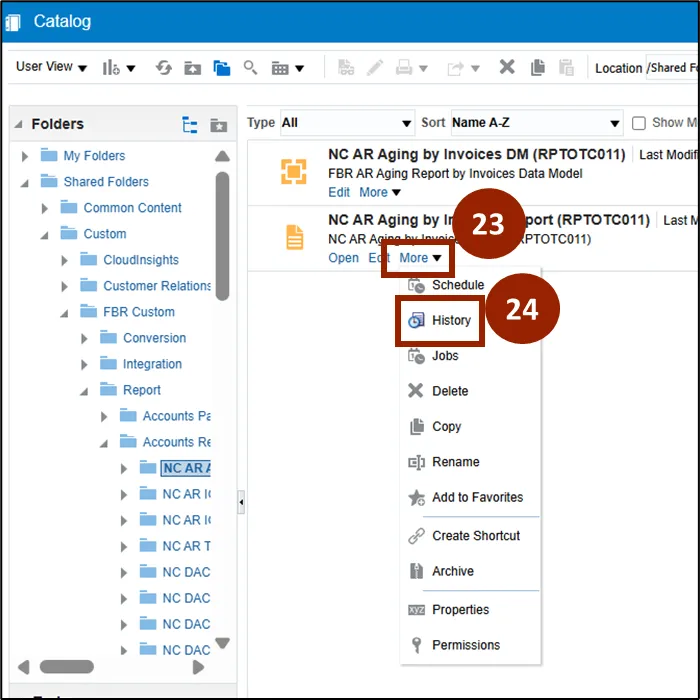Click the folder tree scroll-right arrow
Image resolution: width=700 pixels, height=700 pixels.
click(x=198, y=667)
